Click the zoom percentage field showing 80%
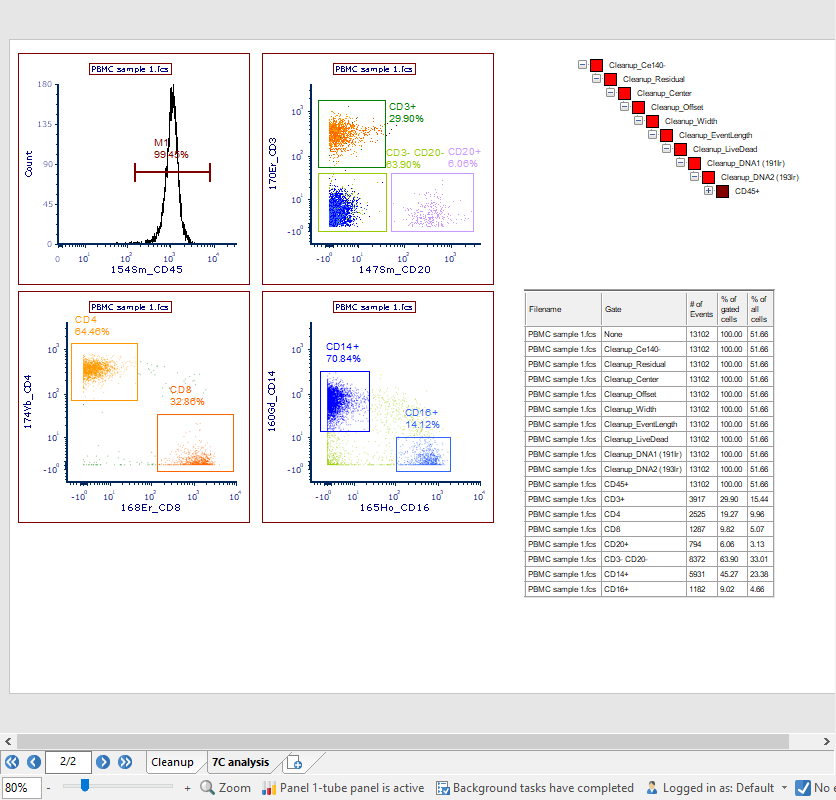Screen dimensions: 836x800 (x=21, y=788)
